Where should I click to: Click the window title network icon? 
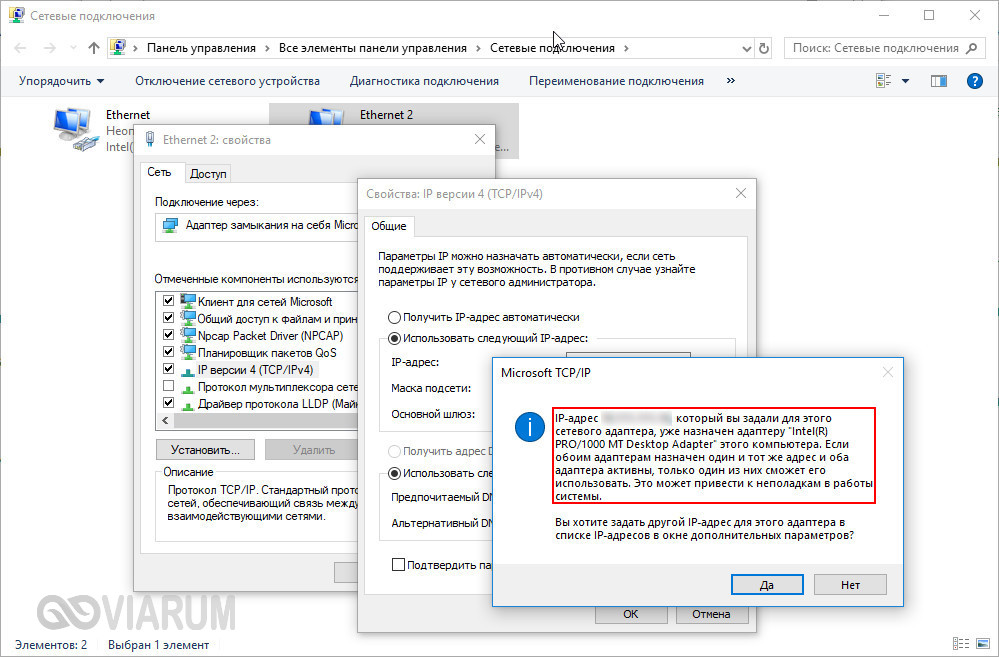point(17,15)
